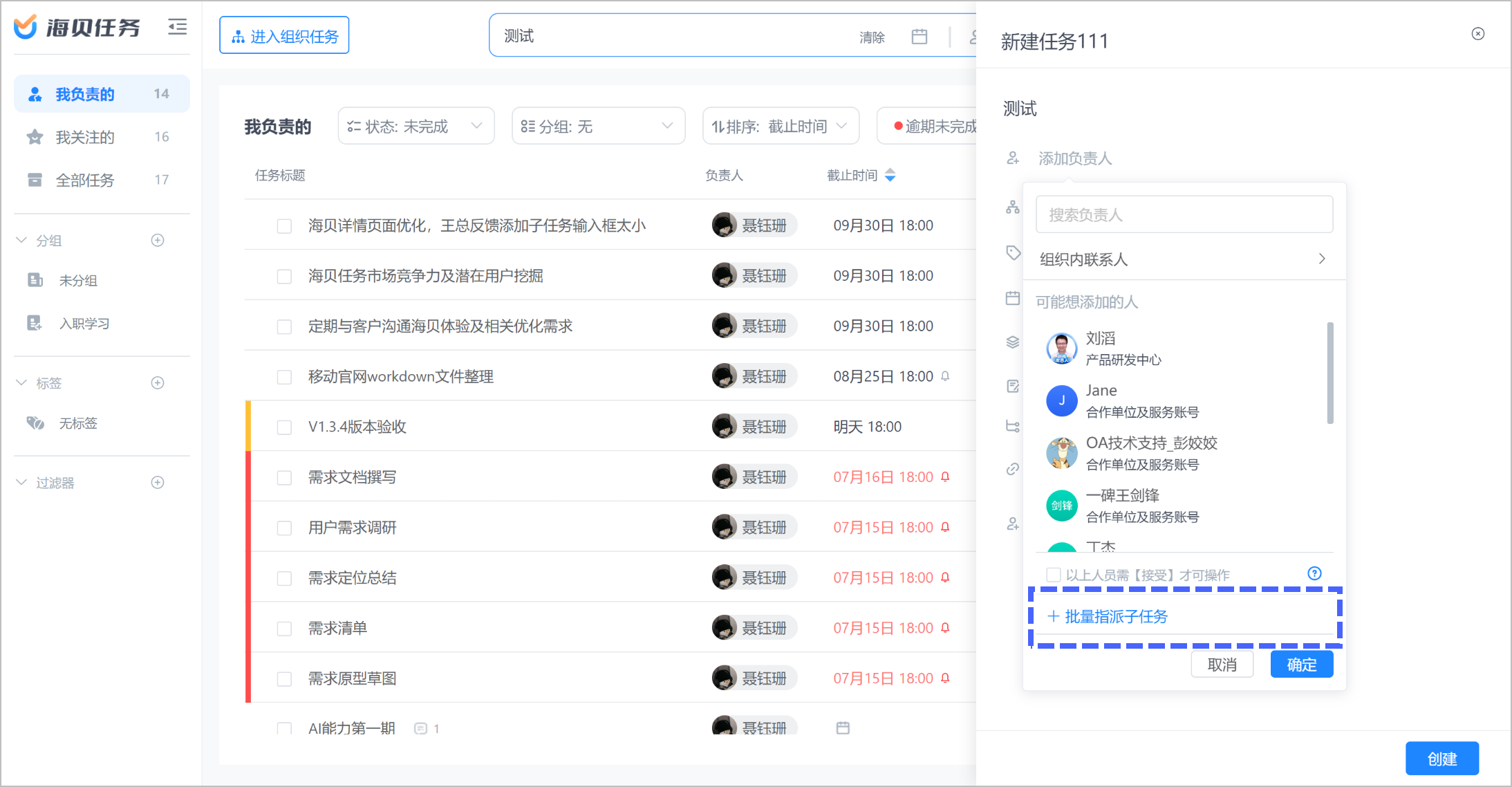Screen dimensions: 1512x787
Task: Click the red bell icon on 需求文档撰写
Action: point(945,476)
